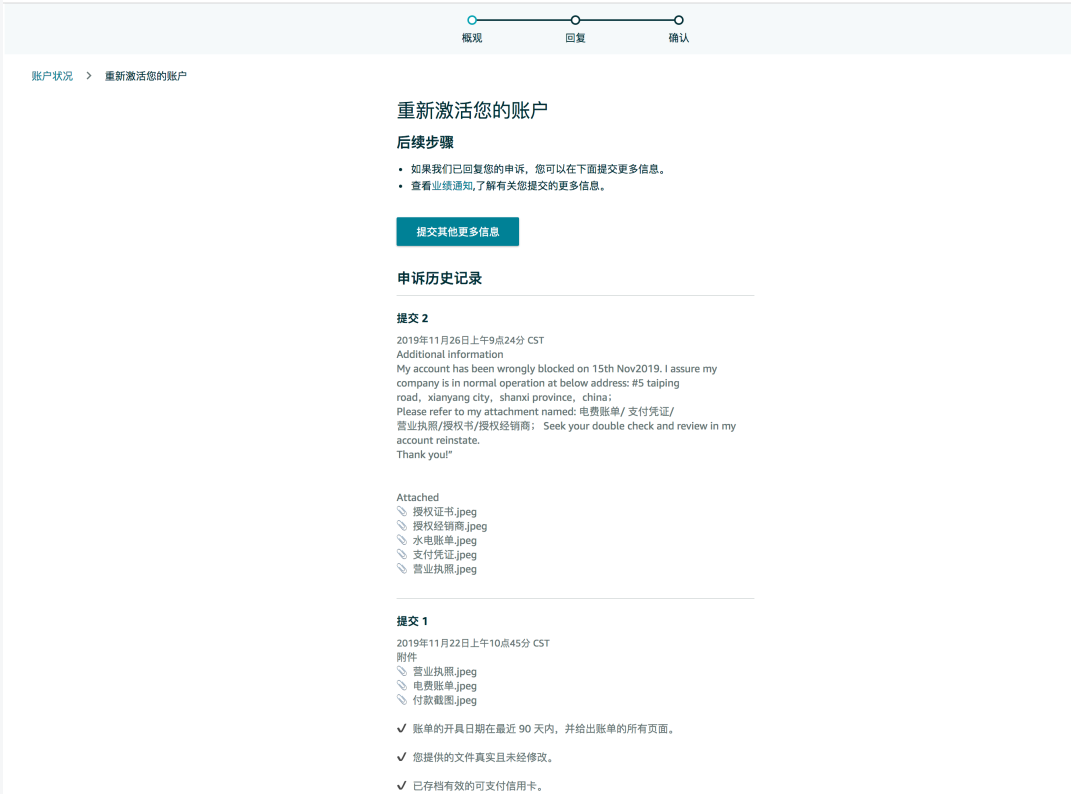Click the 提交 1 submission heading
This screenshot has height=794, width=1071.
[412, 621]
